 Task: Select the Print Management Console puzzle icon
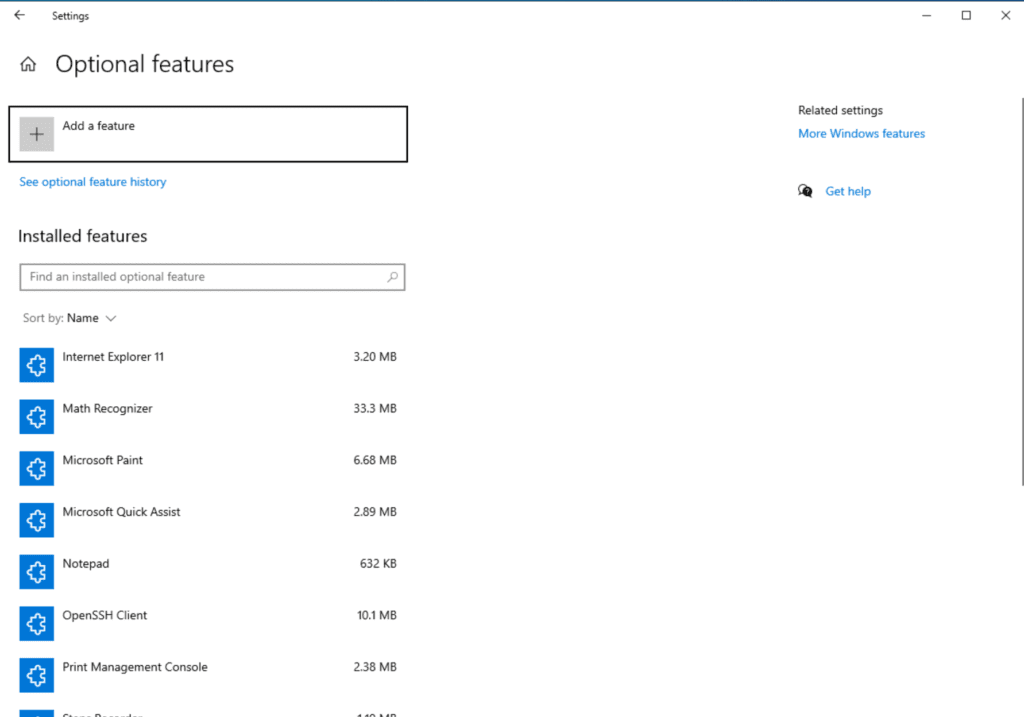[x=37, y=675]
